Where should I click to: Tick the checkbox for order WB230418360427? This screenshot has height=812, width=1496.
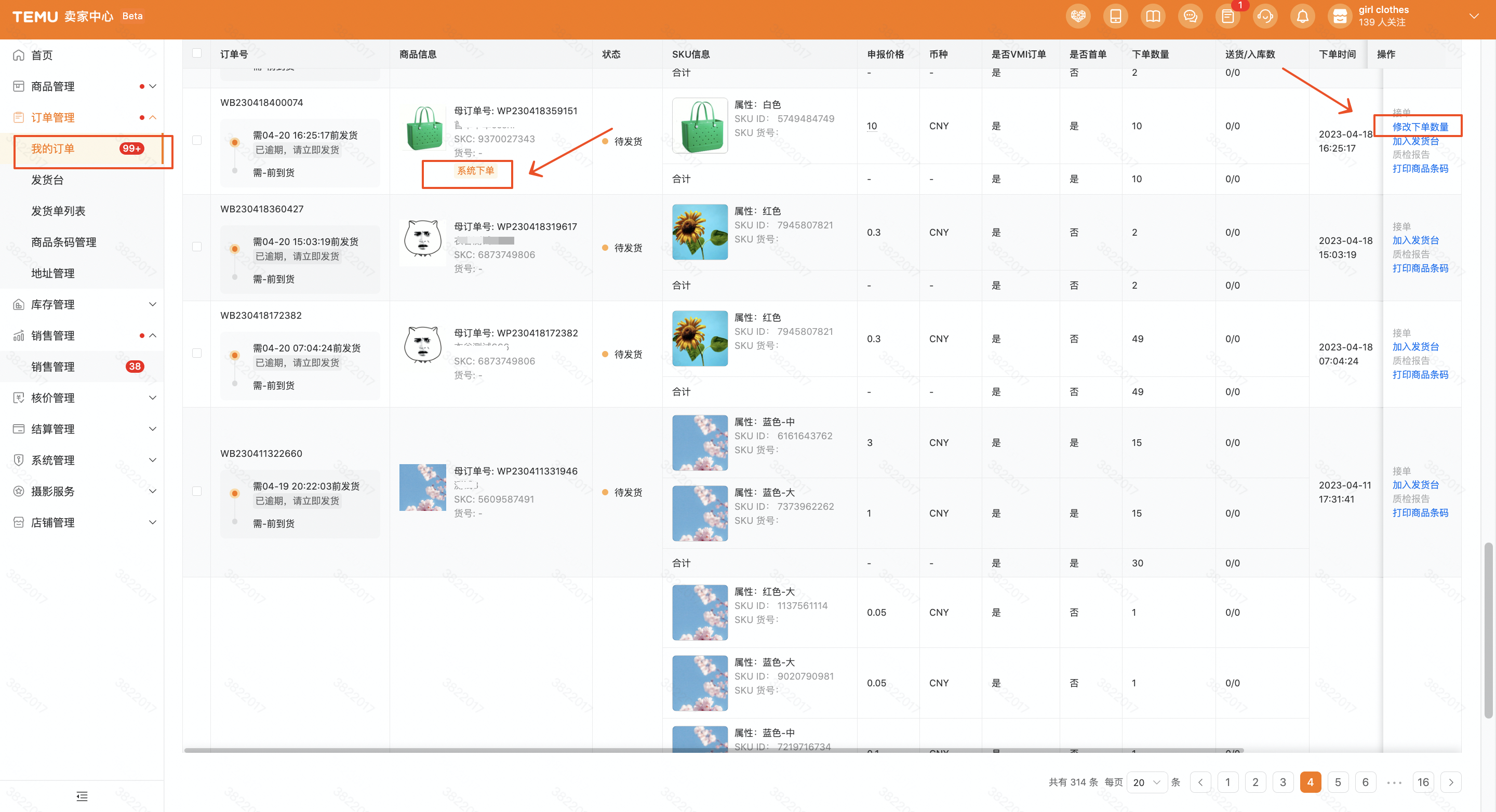197,247
